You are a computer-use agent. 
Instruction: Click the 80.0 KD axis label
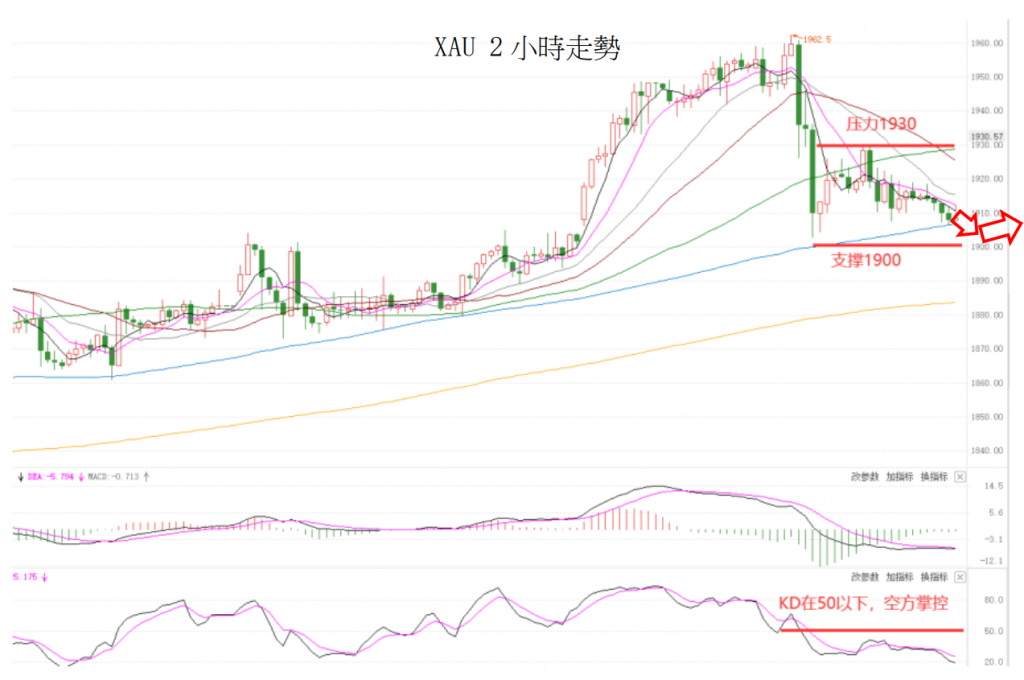point(994,600)
